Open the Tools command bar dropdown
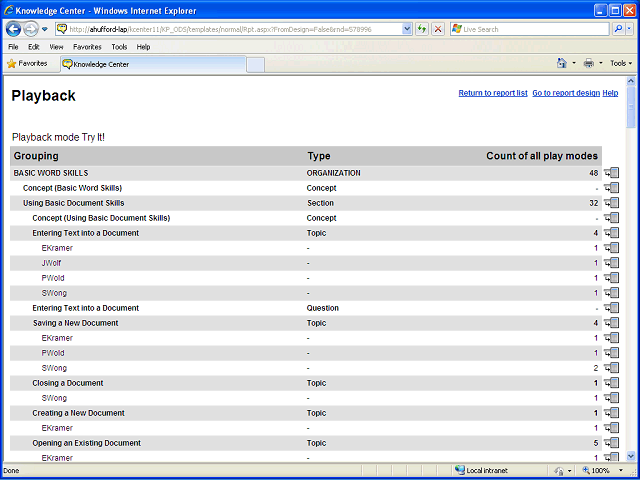The image size is (640, 480). [621, 63]
